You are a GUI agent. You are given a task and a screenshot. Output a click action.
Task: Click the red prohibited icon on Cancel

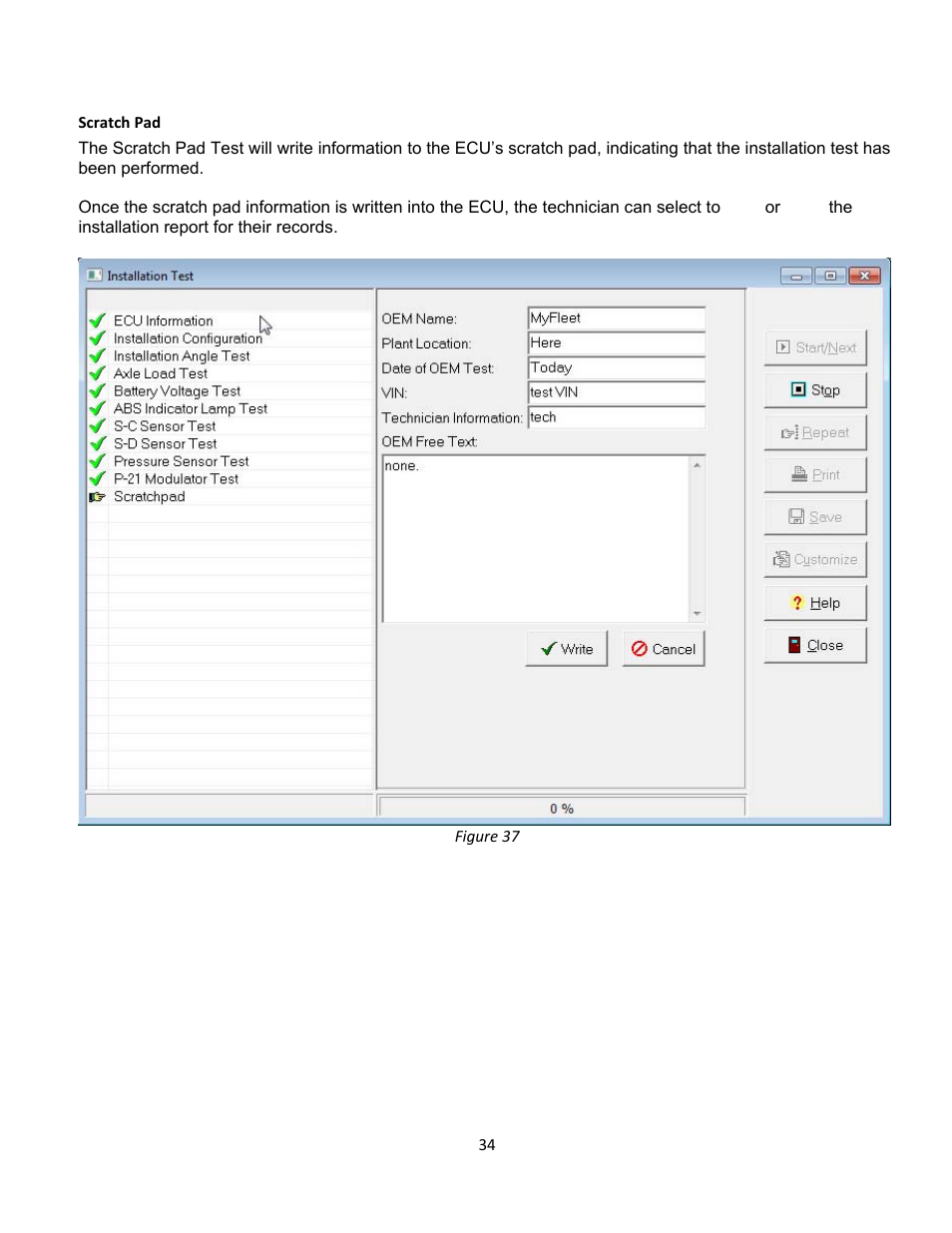click(640, 649)
